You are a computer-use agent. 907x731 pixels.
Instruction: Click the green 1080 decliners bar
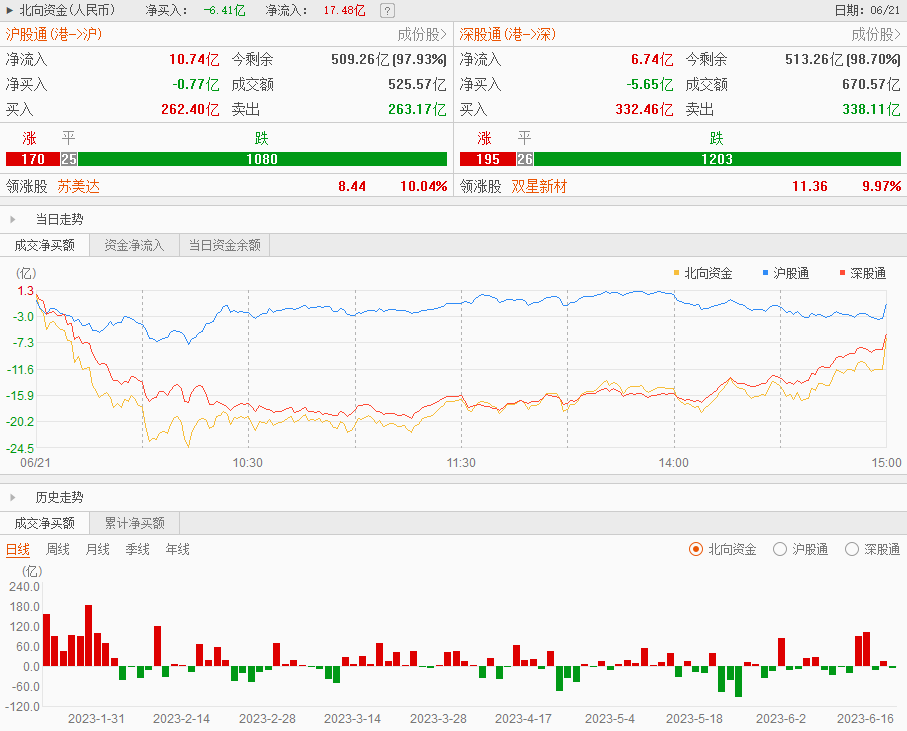pyautogui.click(x=262, y=159)
